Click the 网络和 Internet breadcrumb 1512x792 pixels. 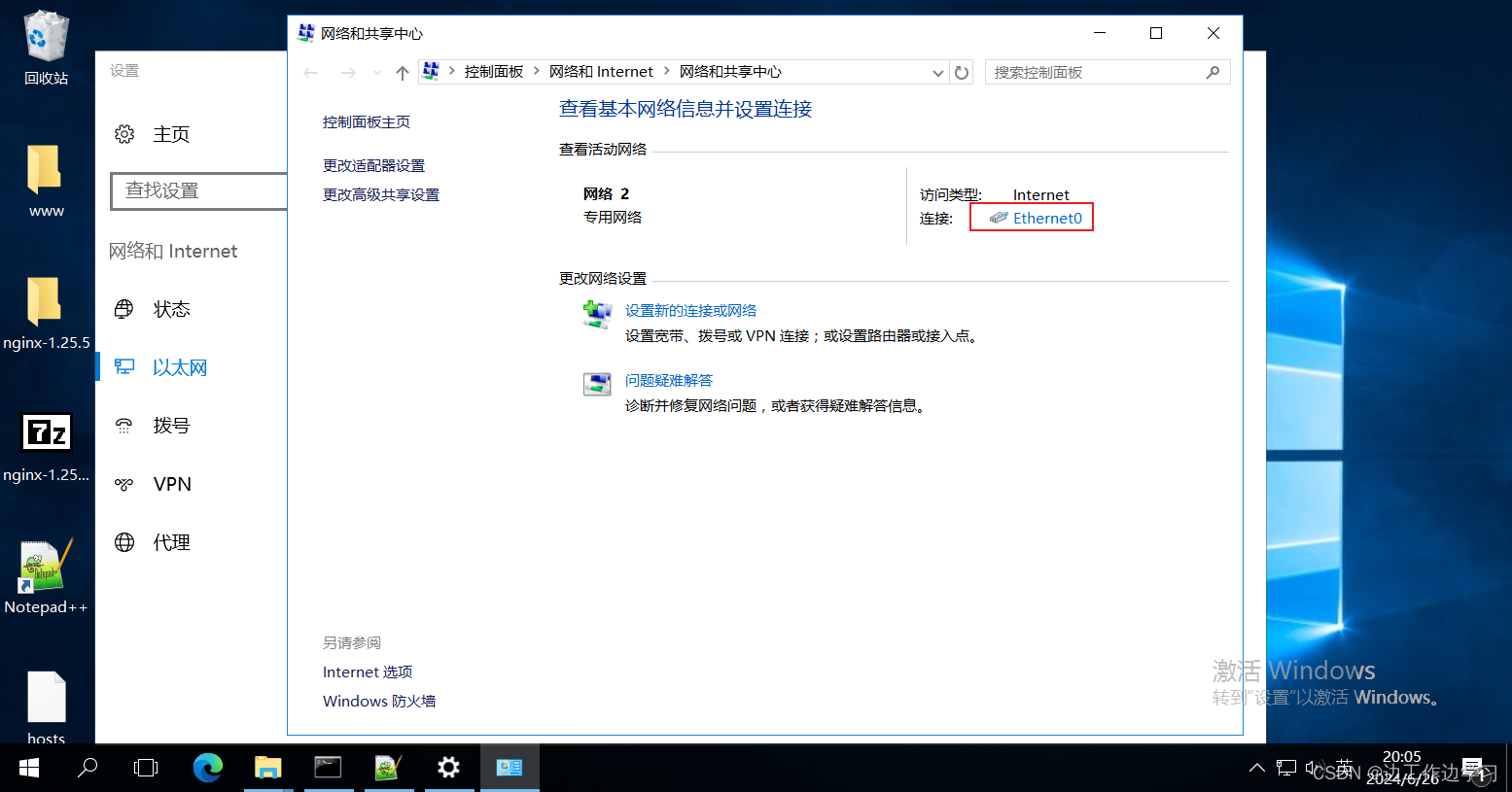[601, 72]
